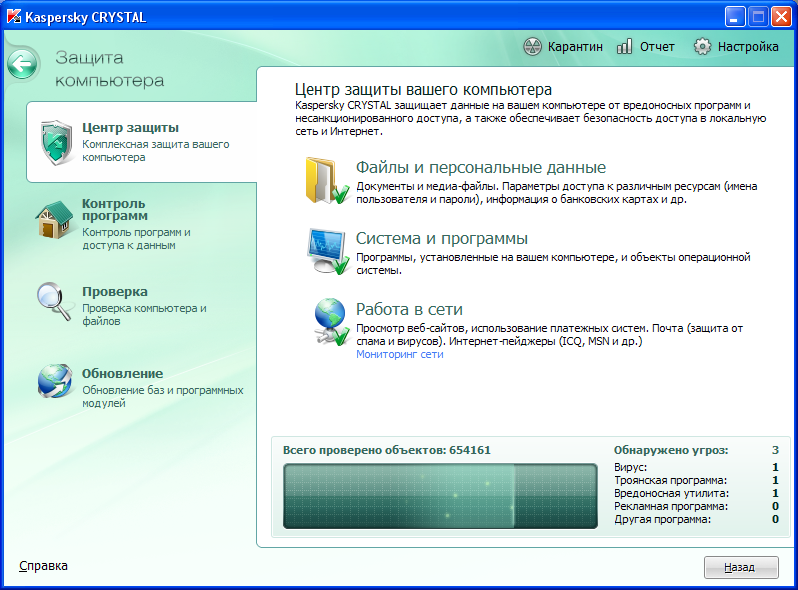Open the Справка help link
The image size is (798, 590).
point(43,566)
